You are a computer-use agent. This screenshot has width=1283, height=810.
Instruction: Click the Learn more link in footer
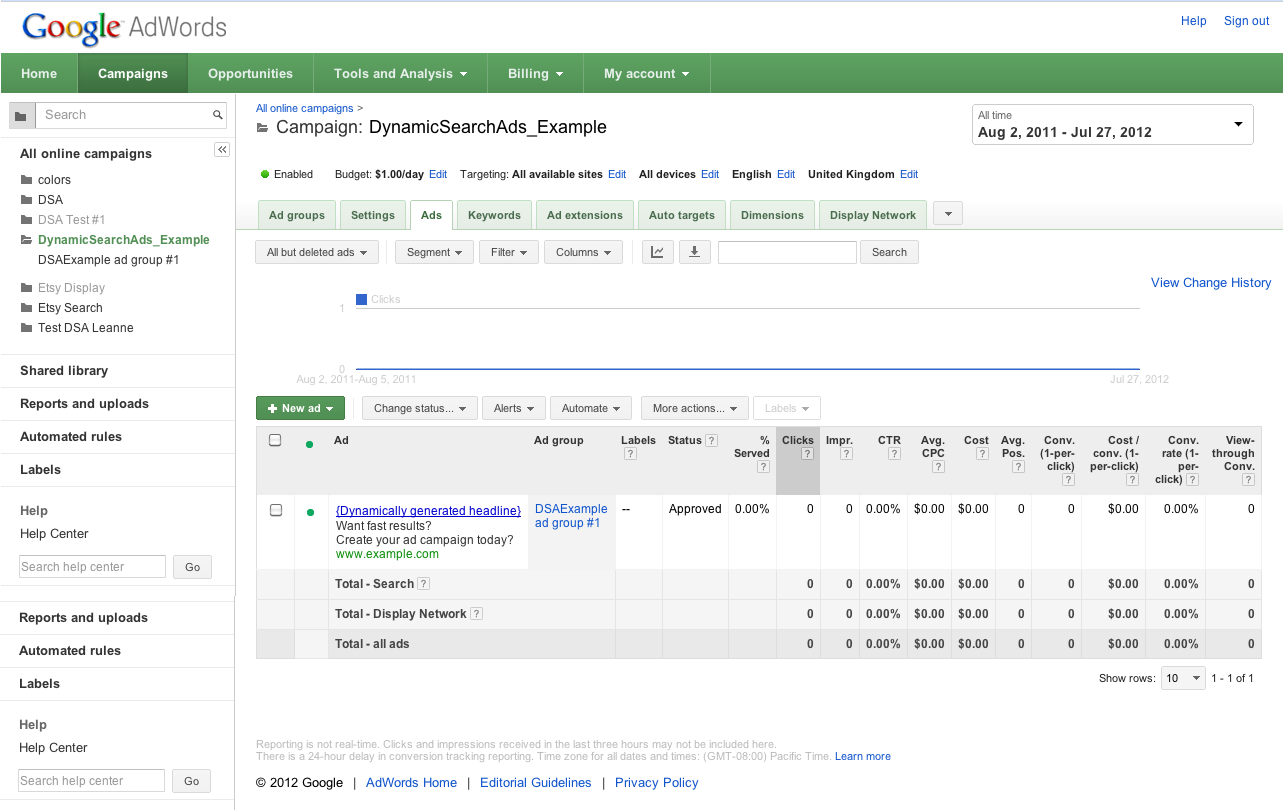tap(863, 756)
